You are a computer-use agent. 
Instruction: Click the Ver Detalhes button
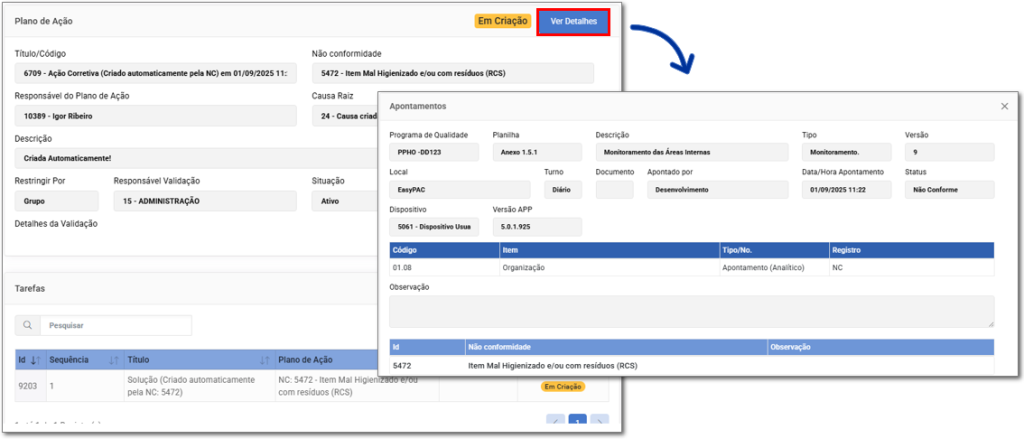point(573,22)
